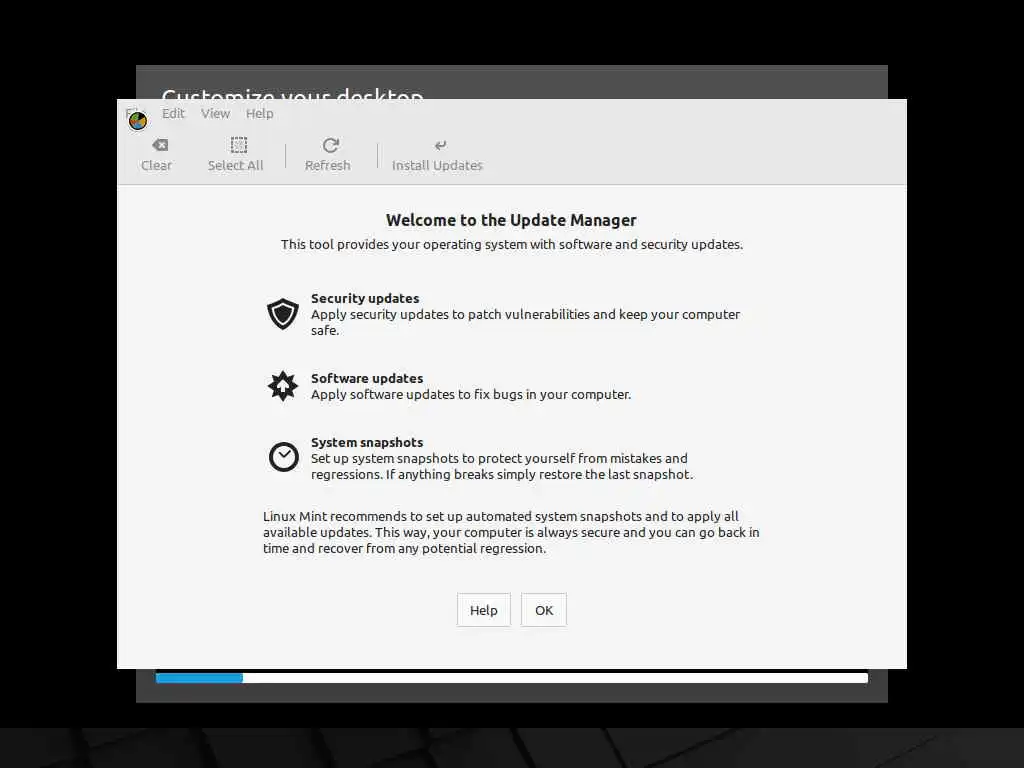Click the Security updates shield icon
The height and width of the screenshot is (768, 1024).
pos(283,314)
